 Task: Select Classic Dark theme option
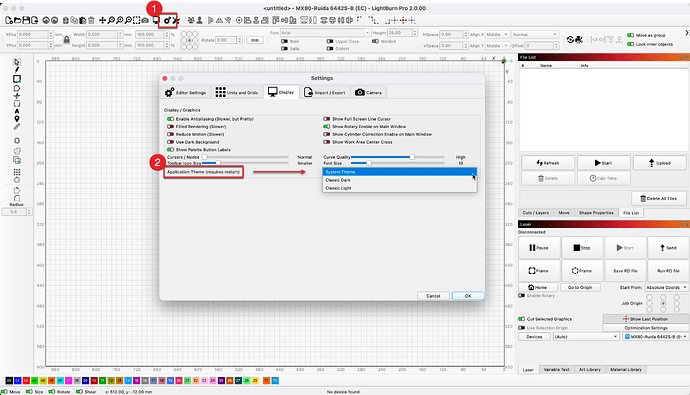pyautogui.click(x=400, y=180)
